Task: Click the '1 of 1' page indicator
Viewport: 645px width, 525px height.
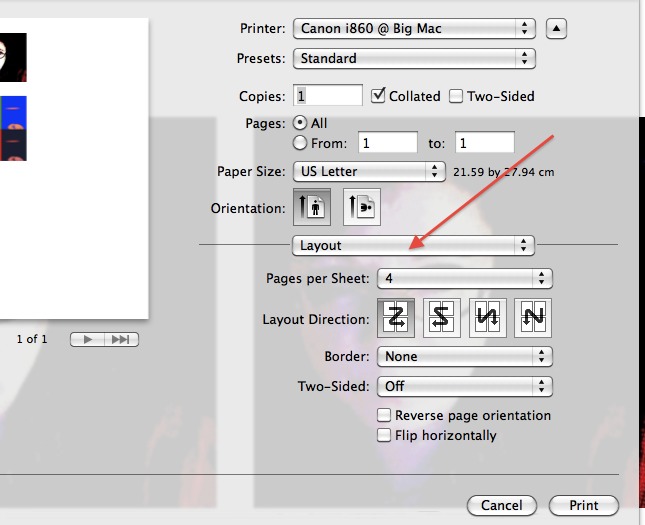Action: (x=32, y=339)
